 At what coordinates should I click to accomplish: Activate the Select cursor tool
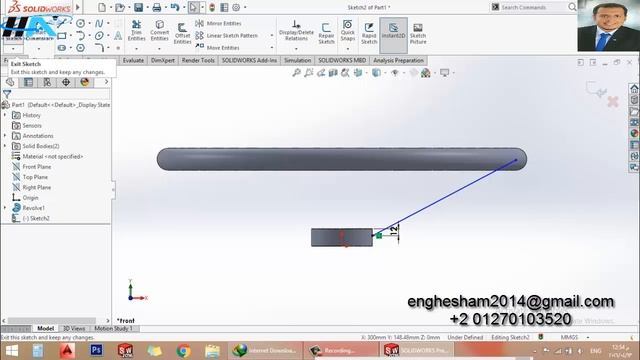tap(193, 7)
